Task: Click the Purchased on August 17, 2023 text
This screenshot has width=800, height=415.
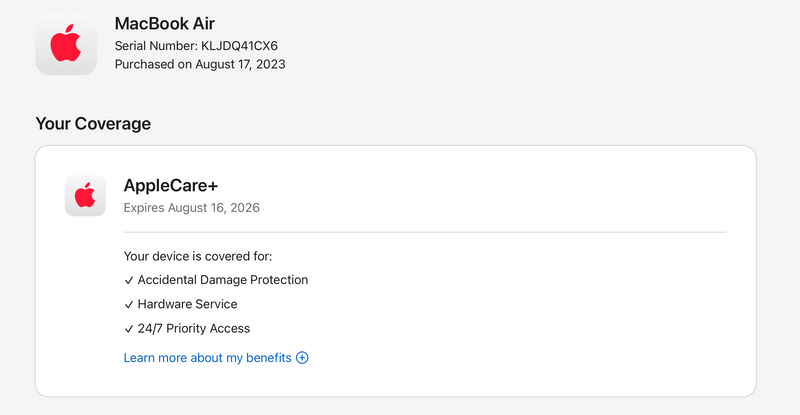Action: click(x=200, y=64)
